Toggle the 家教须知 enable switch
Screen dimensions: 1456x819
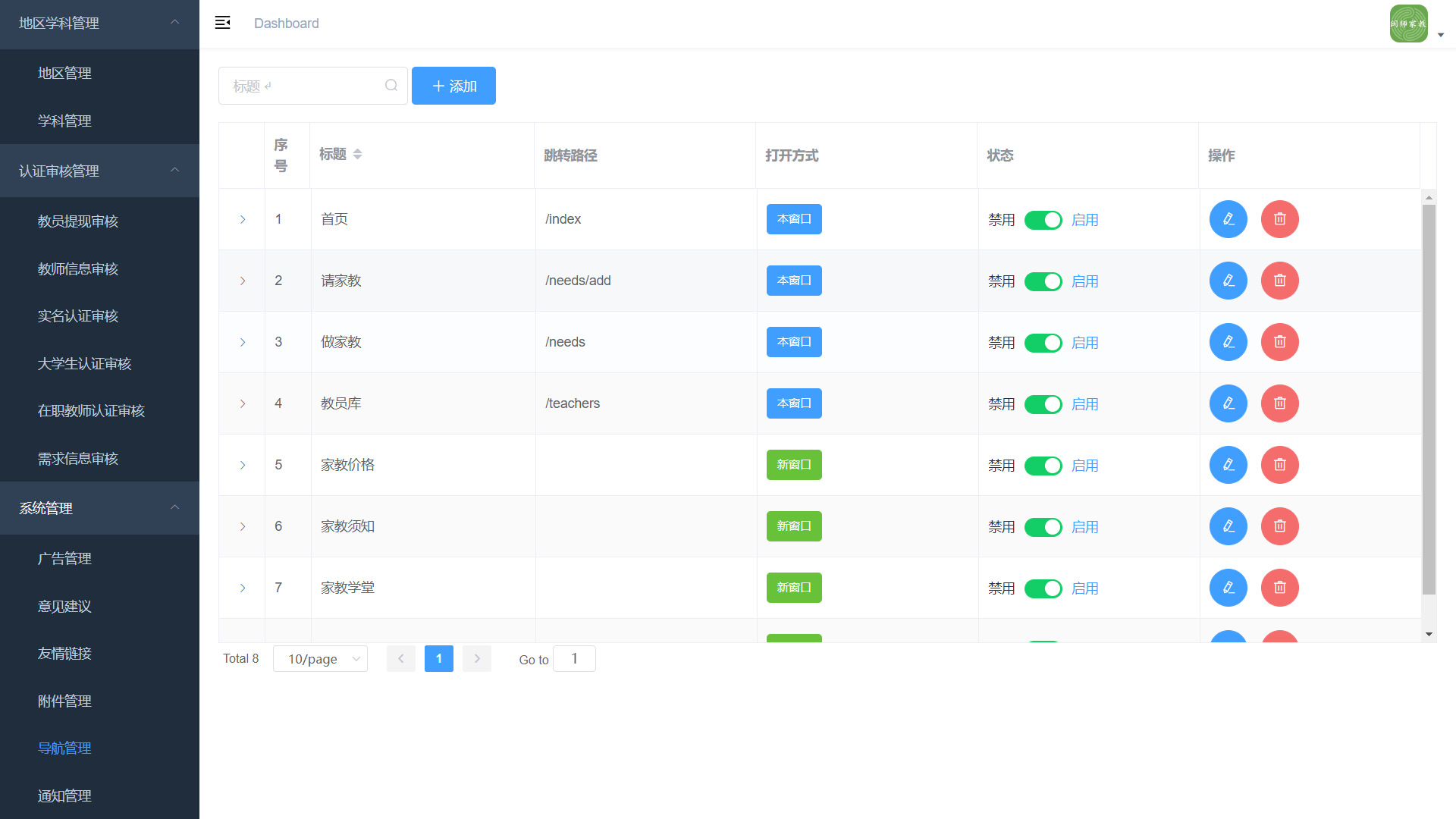pos(1043,527)
